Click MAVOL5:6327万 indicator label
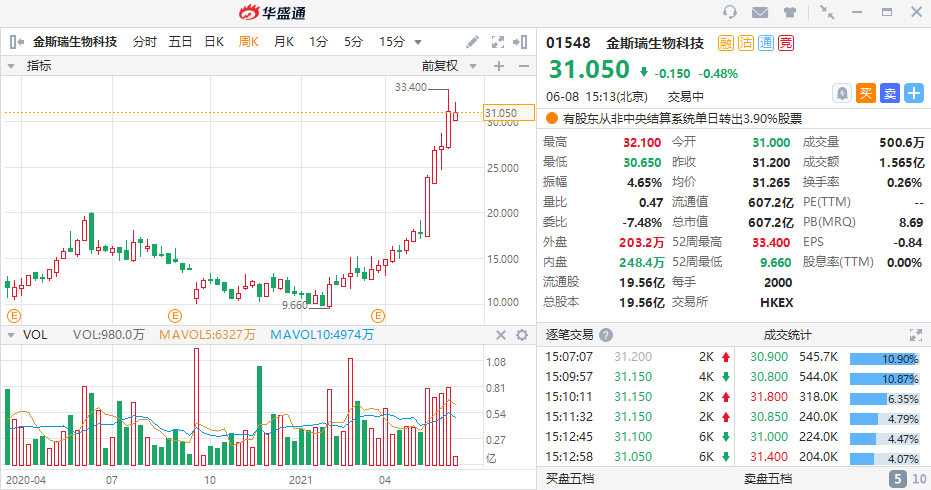This screenshot has height=490, width=931. click(207, 335)
